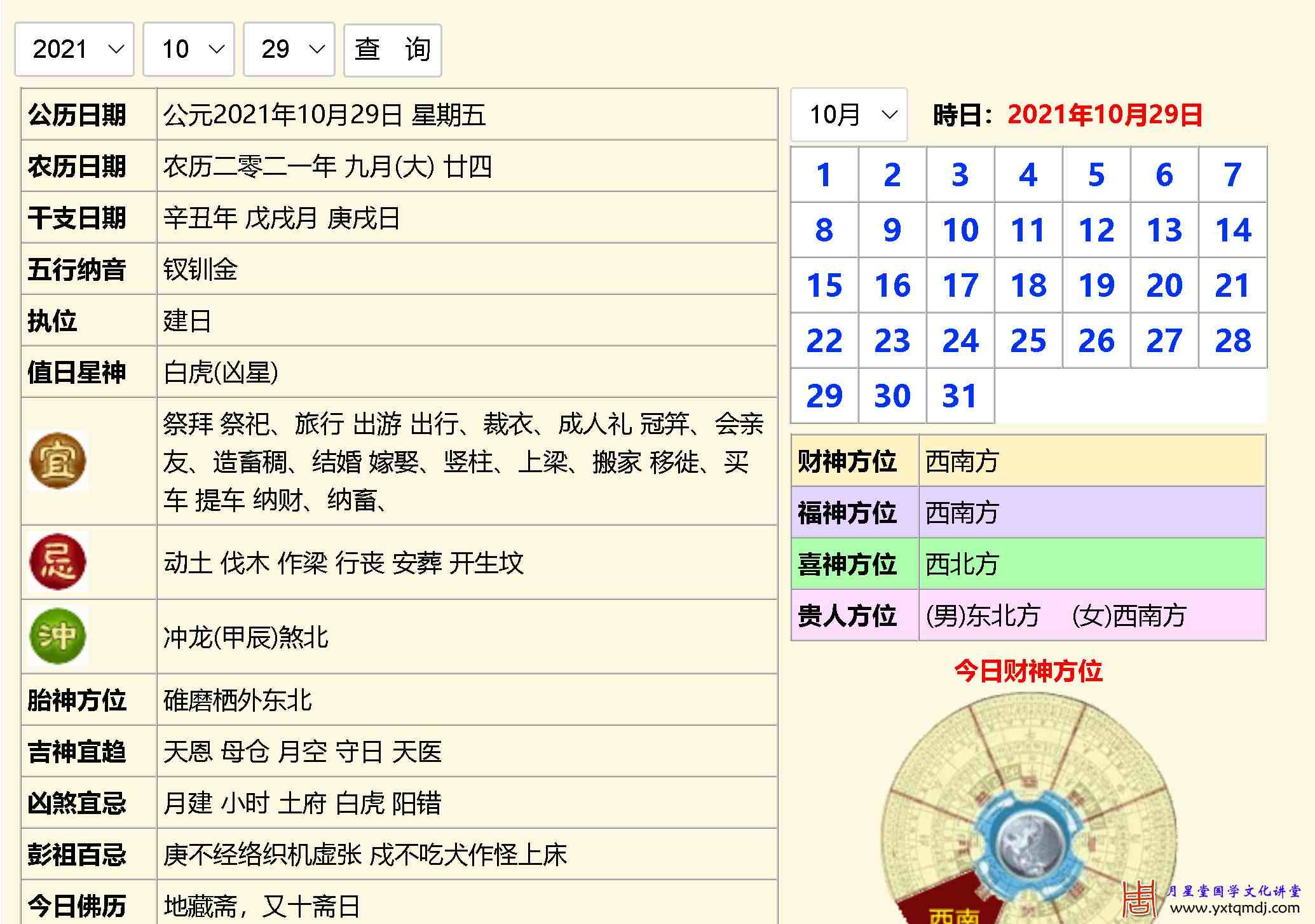The height and width of the screenshot is (924, 1315).
Task: Click 动土 伐木 作梁 行丧 安葬 开生坟 text
Action: [343, 562]
